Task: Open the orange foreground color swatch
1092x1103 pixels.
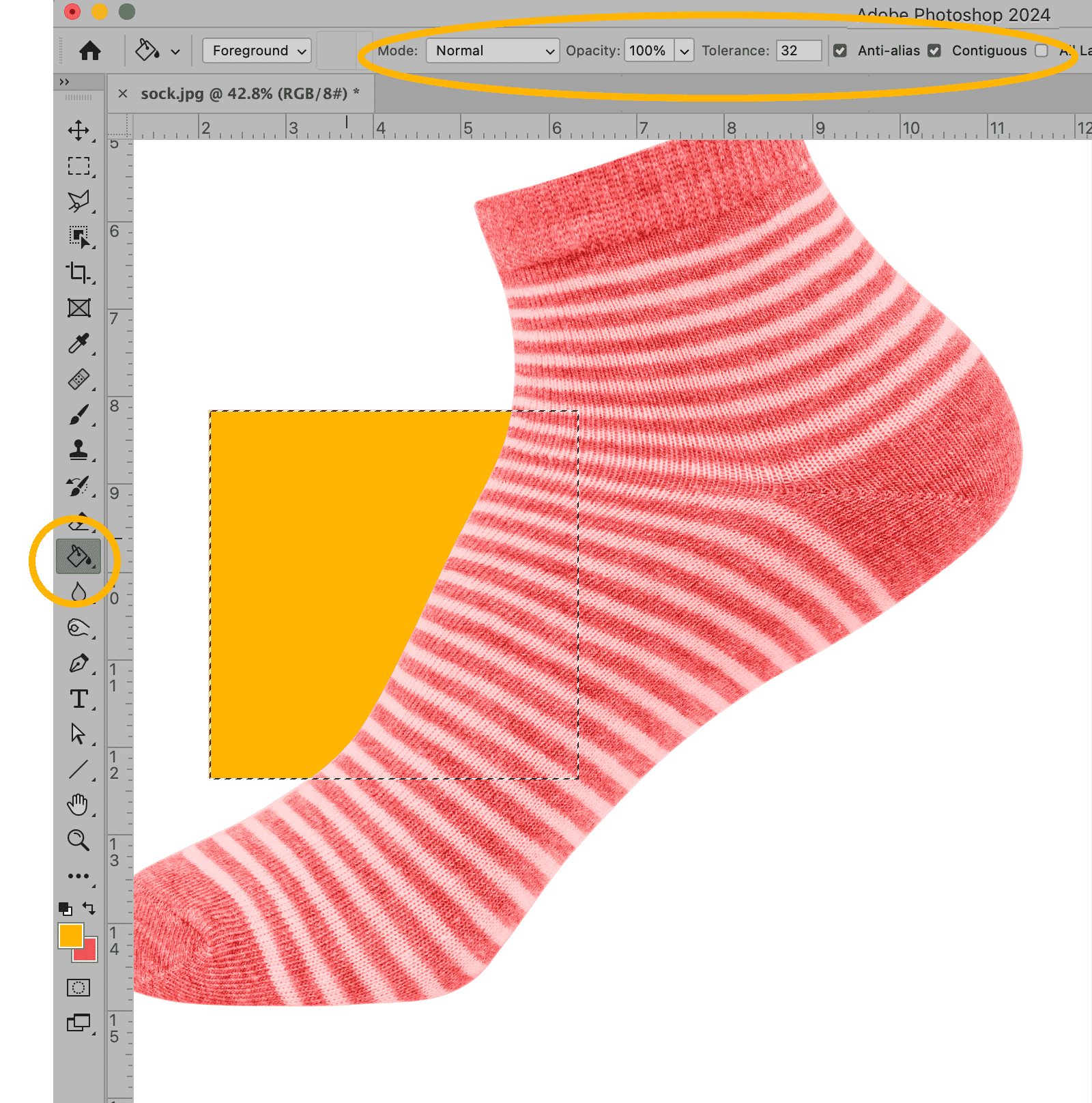Action: (x=70, y=935)
